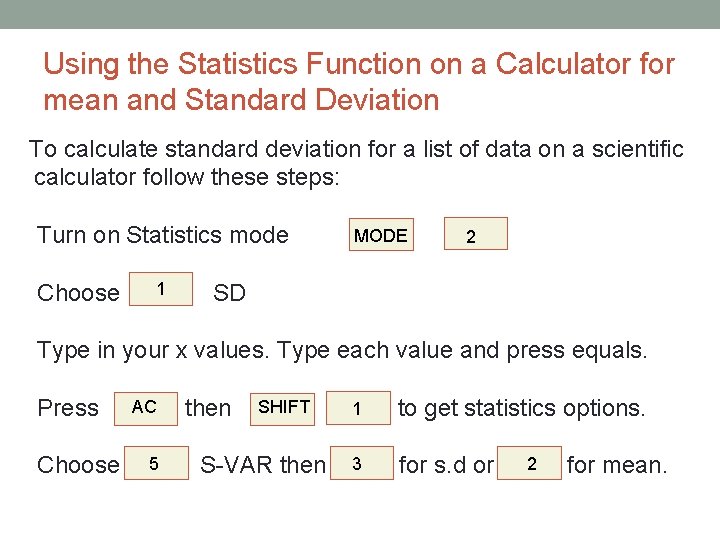Image resolution: width=720 pixels, height=540 pixels.
Task: Click the gray bar atop the slide
Action: coord(360,14)
